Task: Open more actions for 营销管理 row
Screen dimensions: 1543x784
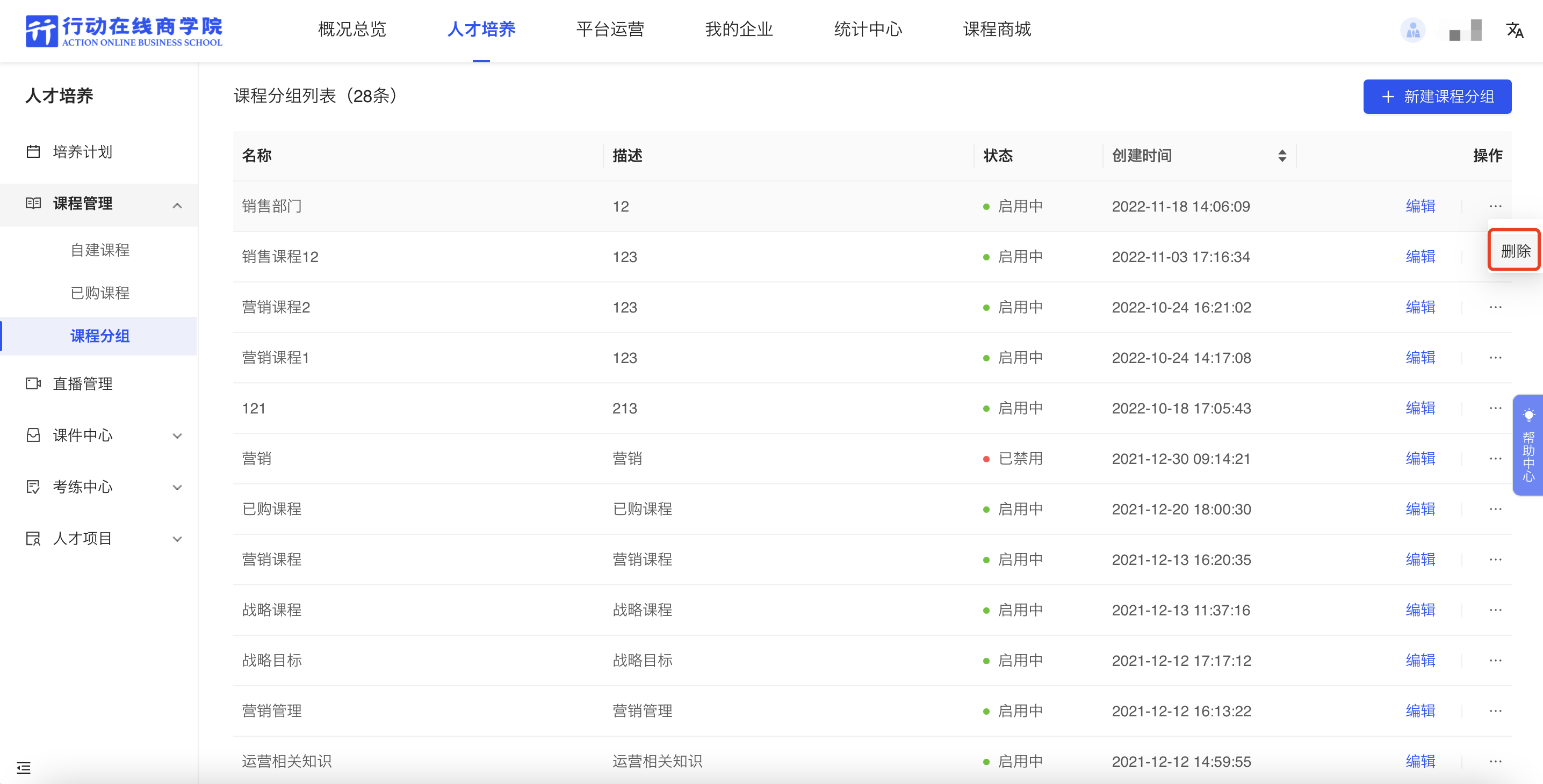Action: pyautogui.click(x=1495, y=711)
